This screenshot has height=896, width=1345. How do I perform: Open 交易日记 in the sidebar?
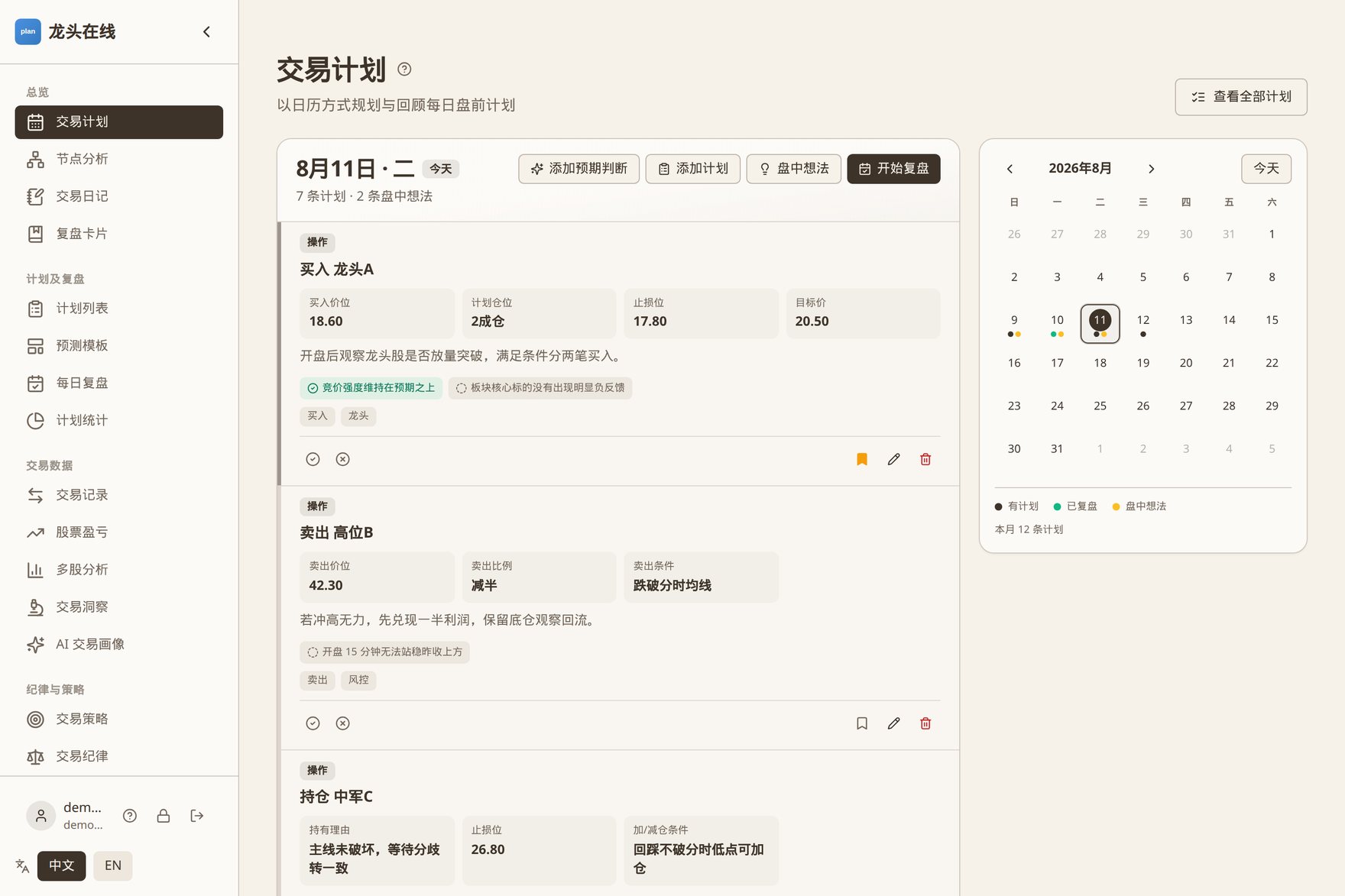tap(119, 197)
